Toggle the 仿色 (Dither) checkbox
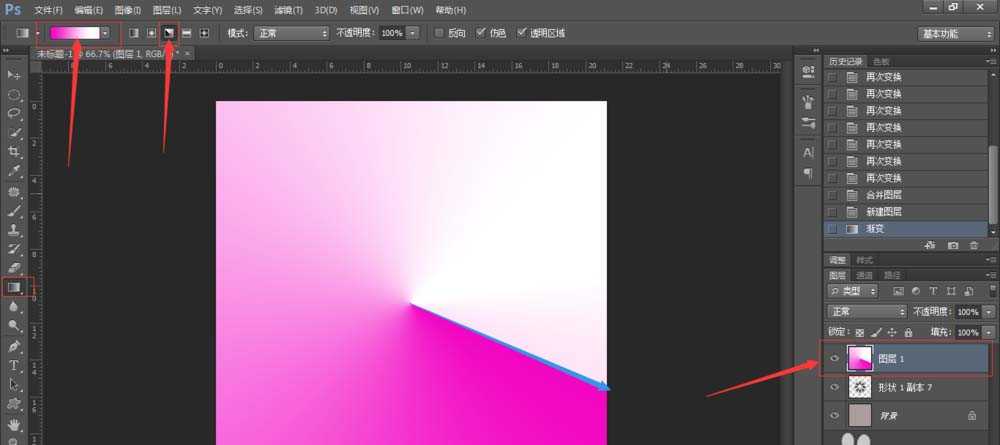 pyautogui.click(x=482, y=33)
